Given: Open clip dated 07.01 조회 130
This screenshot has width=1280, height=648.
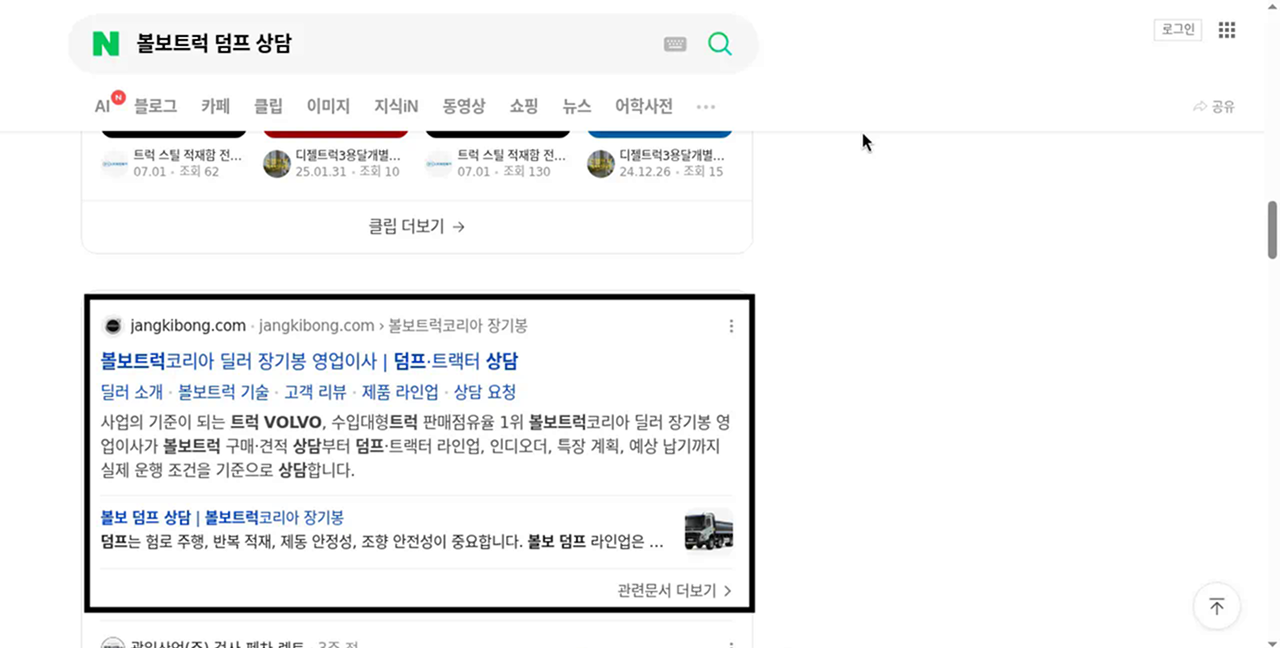Looking at the screenshot, I should tap(511, 164).
